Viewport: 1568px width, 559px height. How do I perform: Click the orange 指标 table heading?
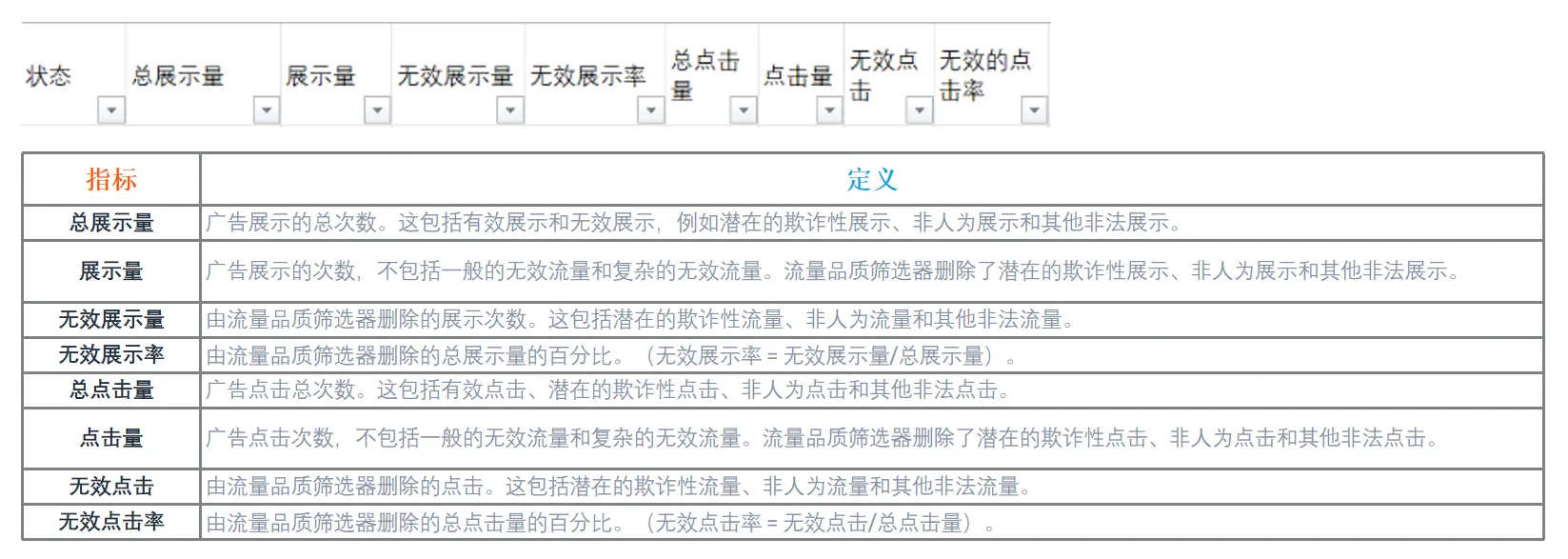coord(111,179)
